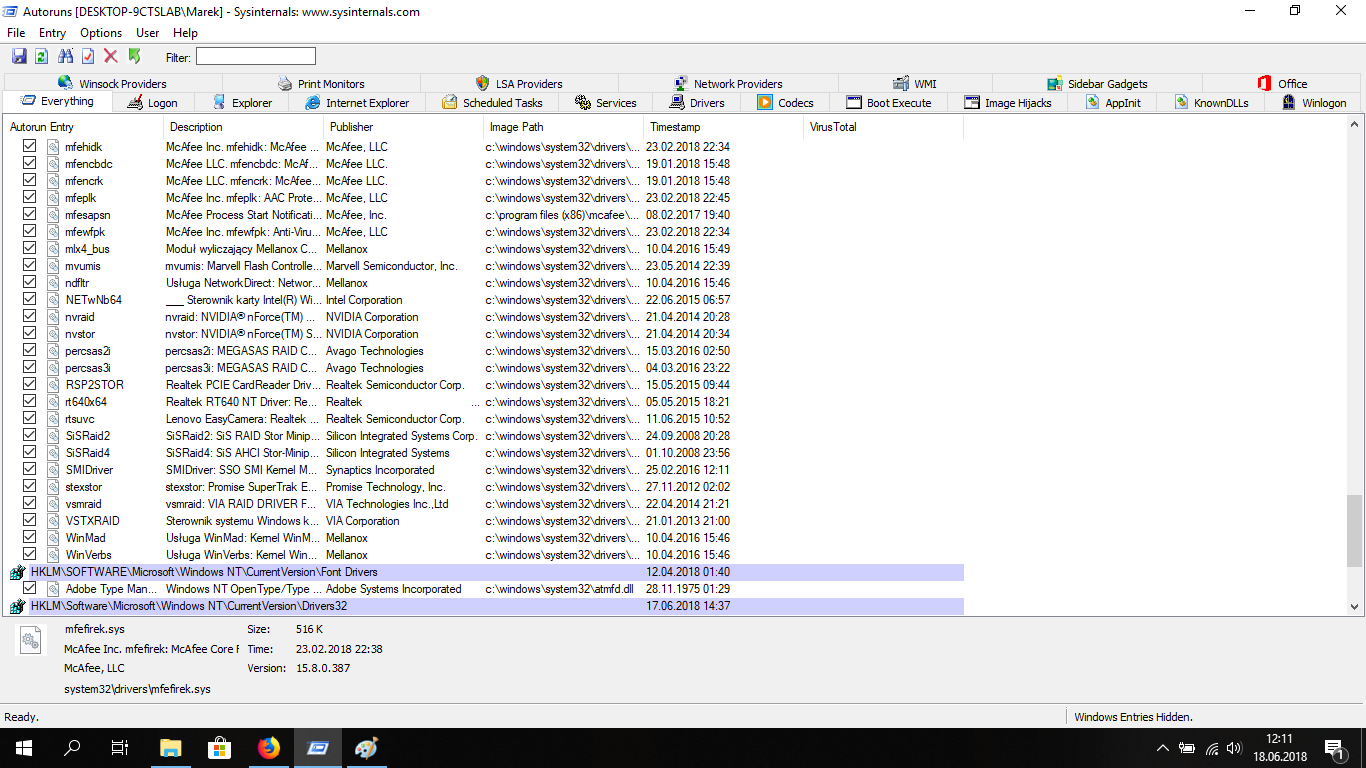The width and height of the screenshot is (1366, 768).
Task: Expand the hidden tray icons chevron
Action: (x=1162, y=748)
